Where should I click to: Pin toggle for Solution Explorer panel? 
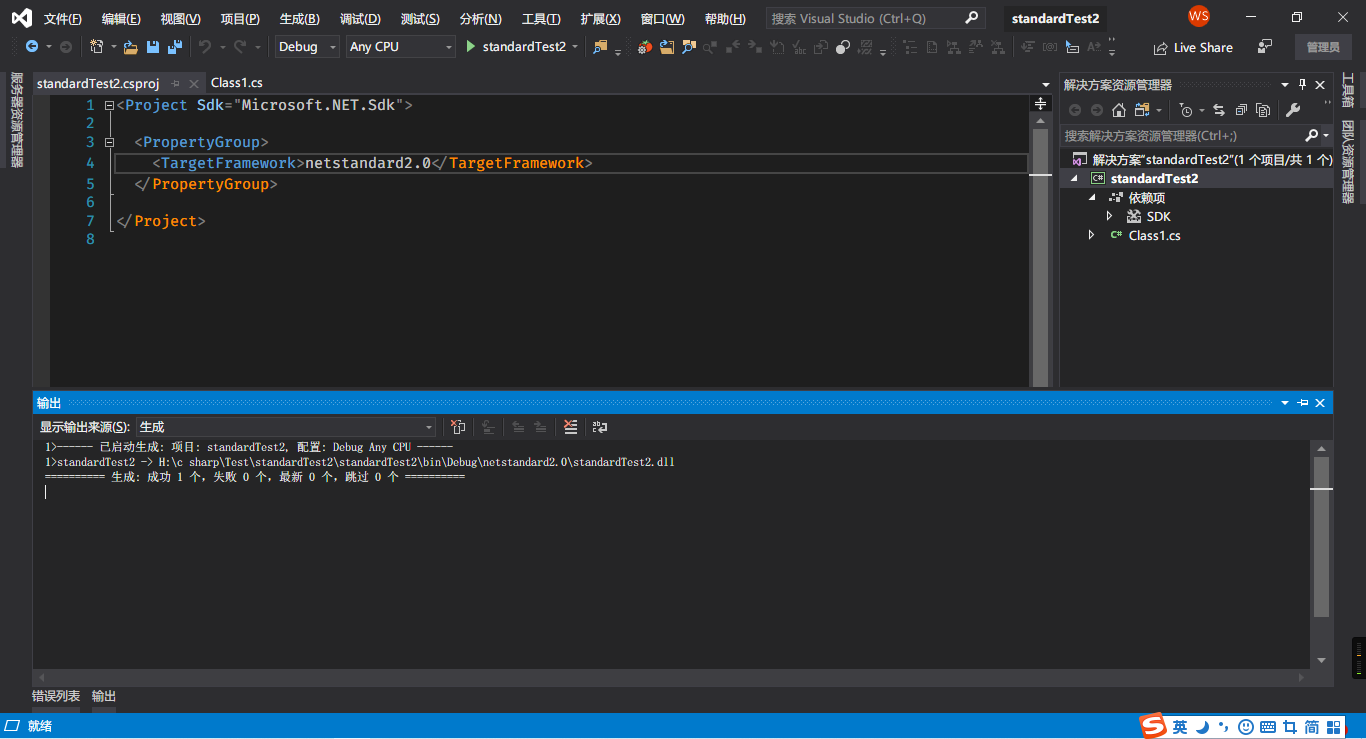tap(1303, 85)
